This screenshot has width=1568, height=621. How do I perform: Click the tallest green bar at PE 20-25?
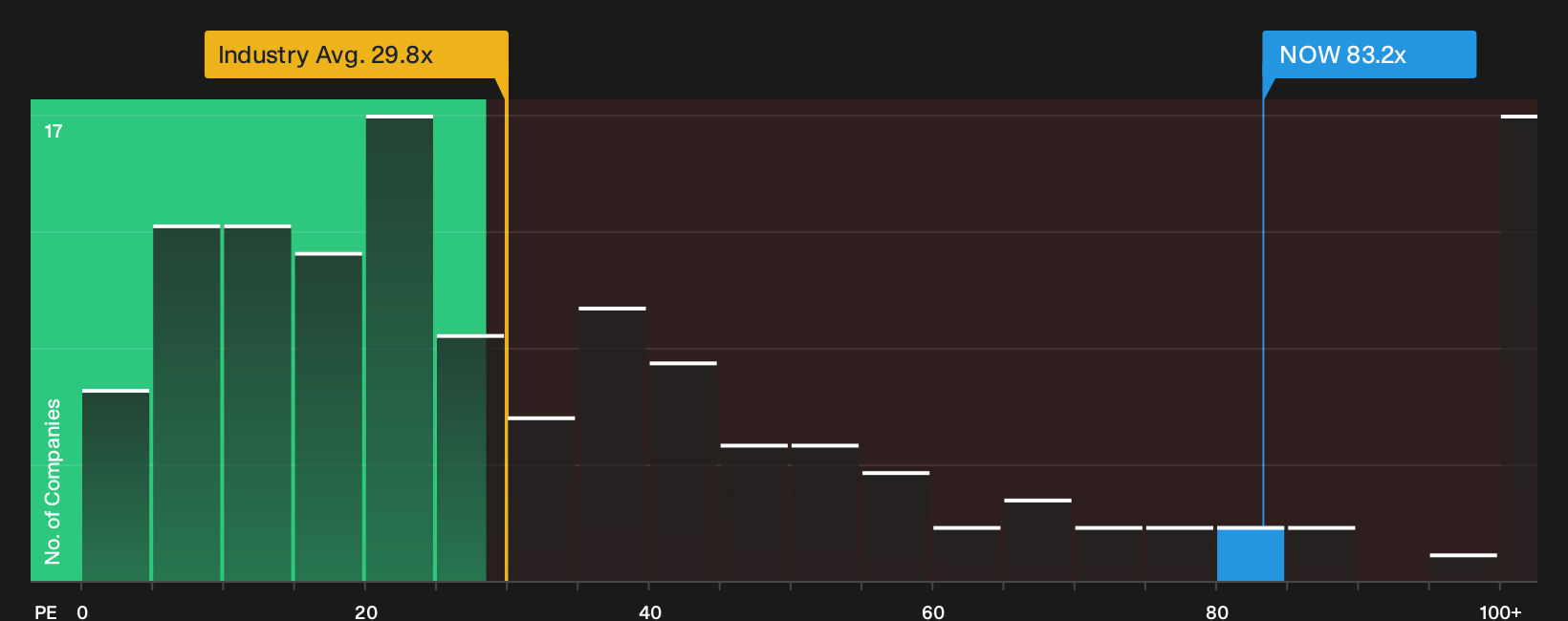point(400,348)
